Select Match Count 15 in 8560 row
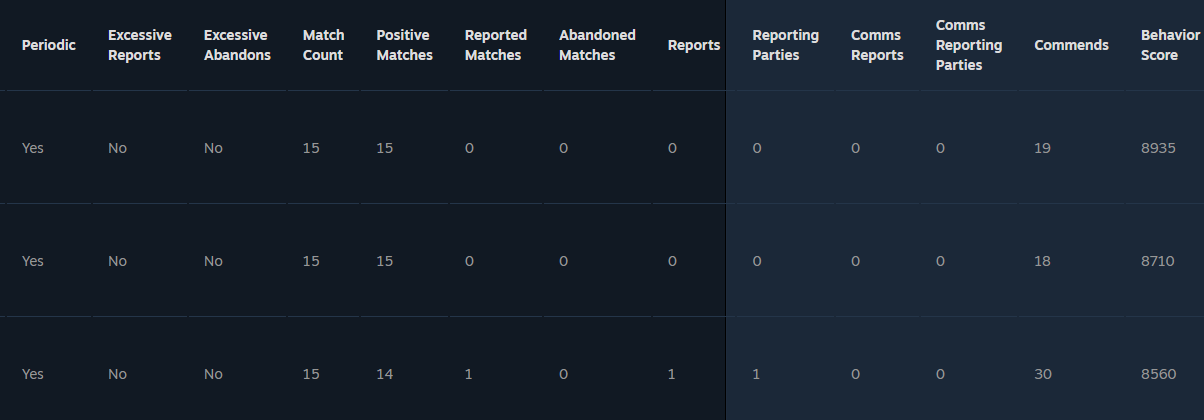 [x=311, y=374]
